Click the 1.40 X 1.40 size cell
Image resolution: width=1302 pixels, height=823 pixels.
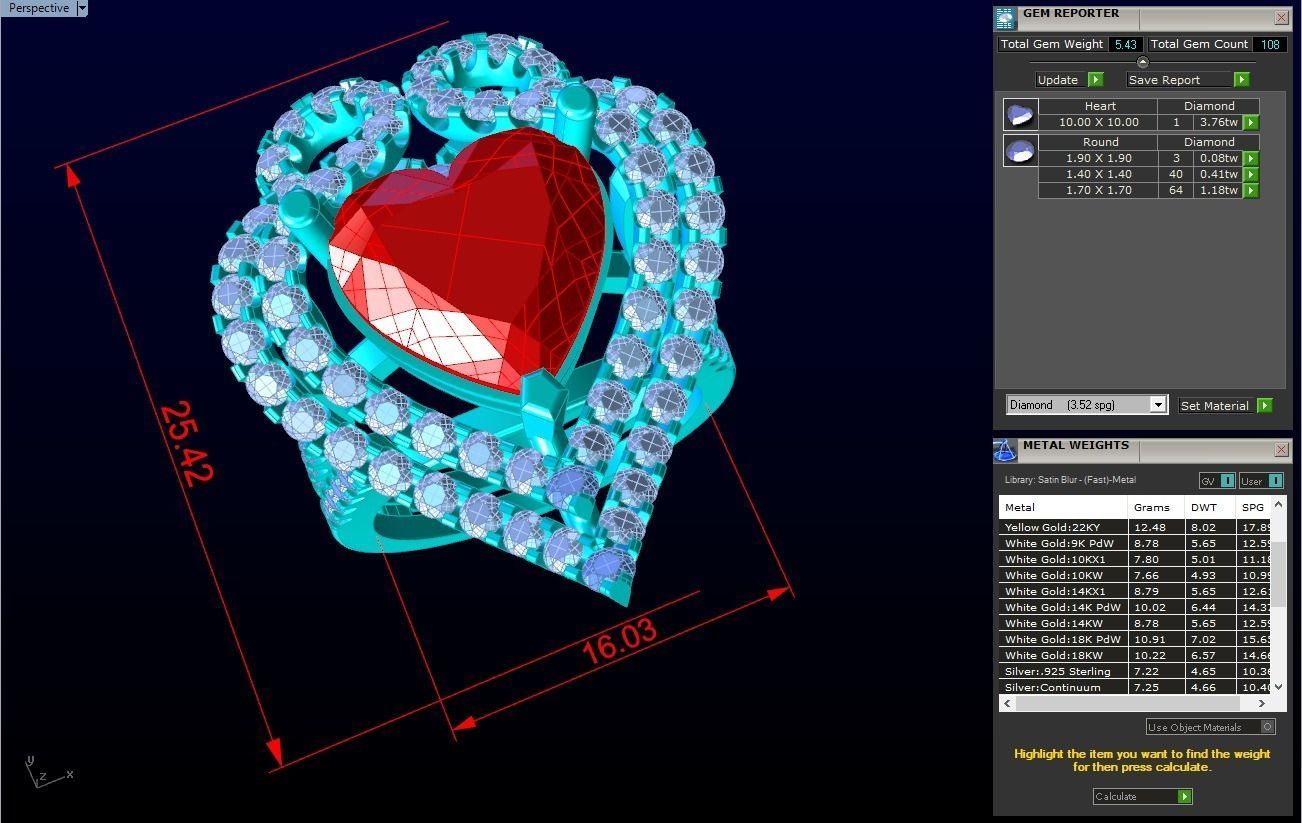[1098, 174]
